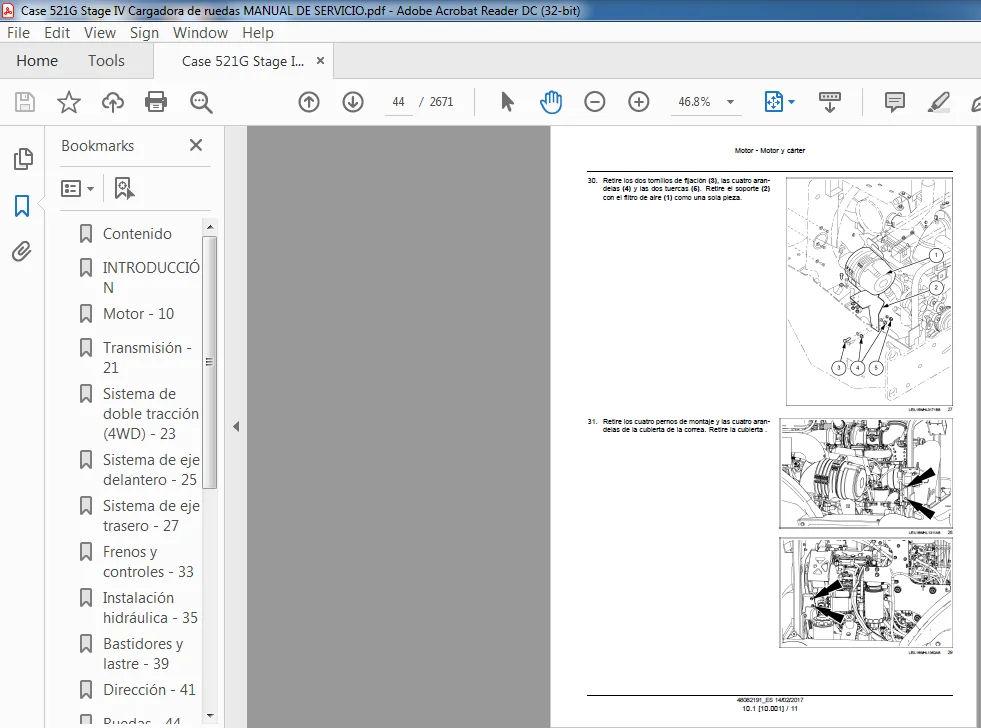The image size is (981, 728).
Task: Open INTRODUCCIÓN bookmark
Action: (151, 278)
